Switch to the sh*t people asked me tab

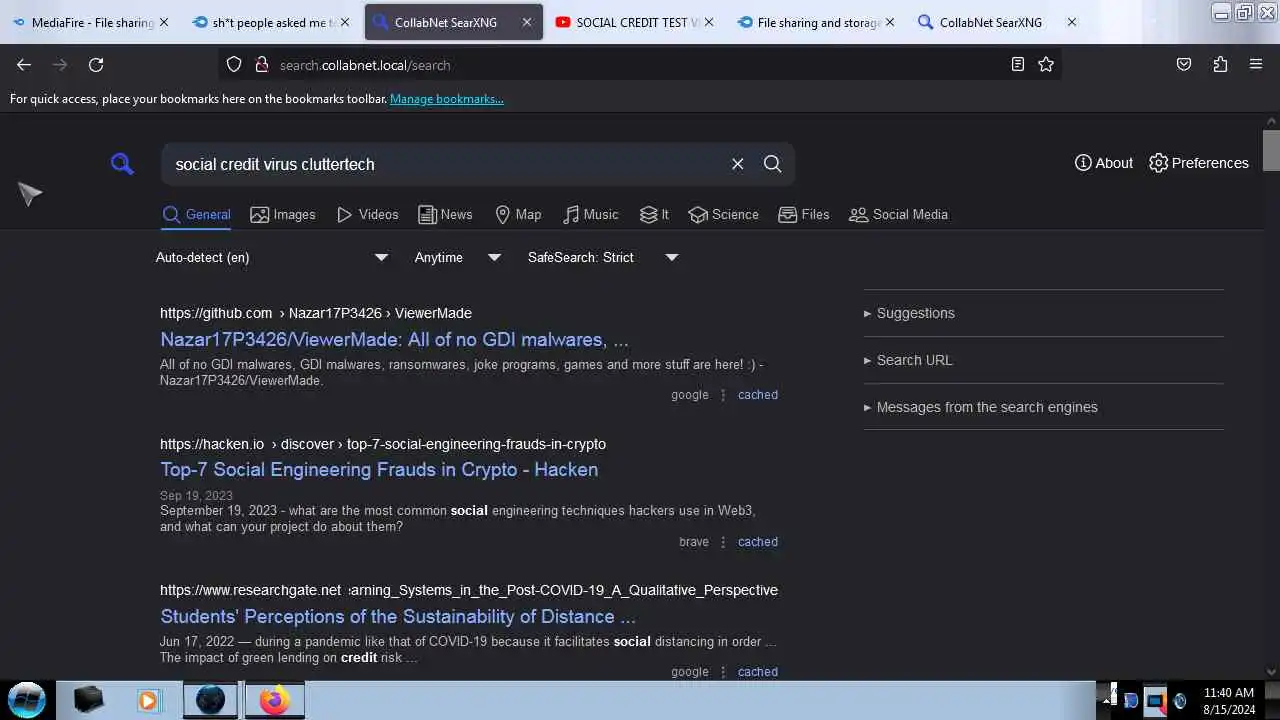pos(272,22)
